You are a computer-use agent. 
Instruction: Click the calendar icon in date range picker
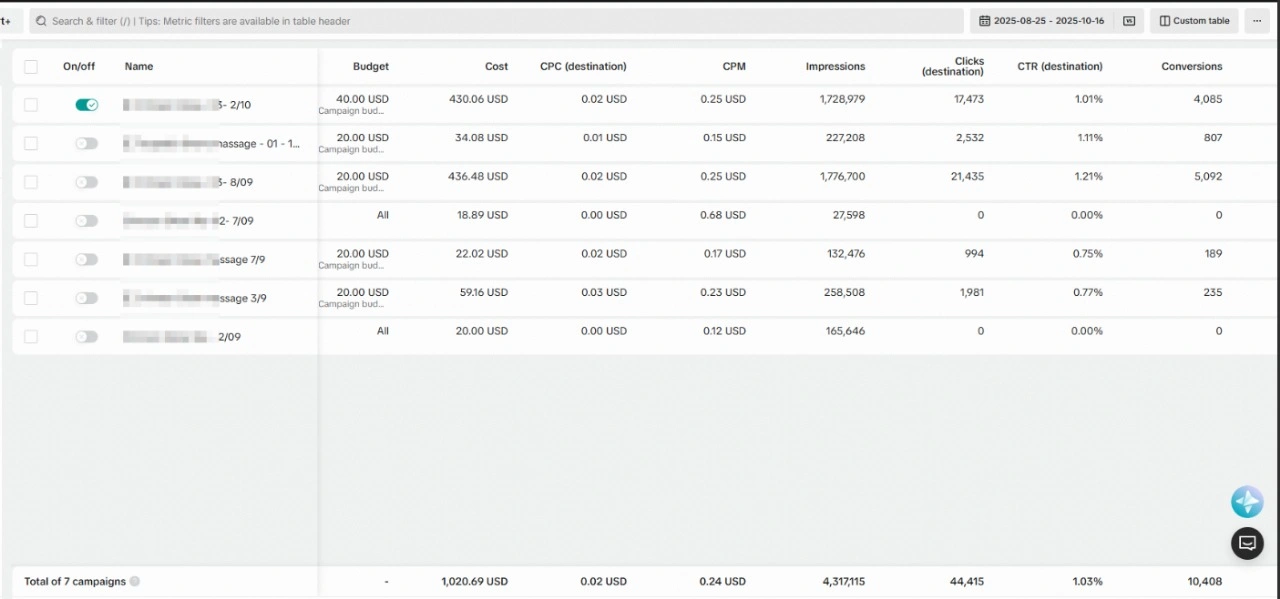pyautogui.click(x=985, y=21)
